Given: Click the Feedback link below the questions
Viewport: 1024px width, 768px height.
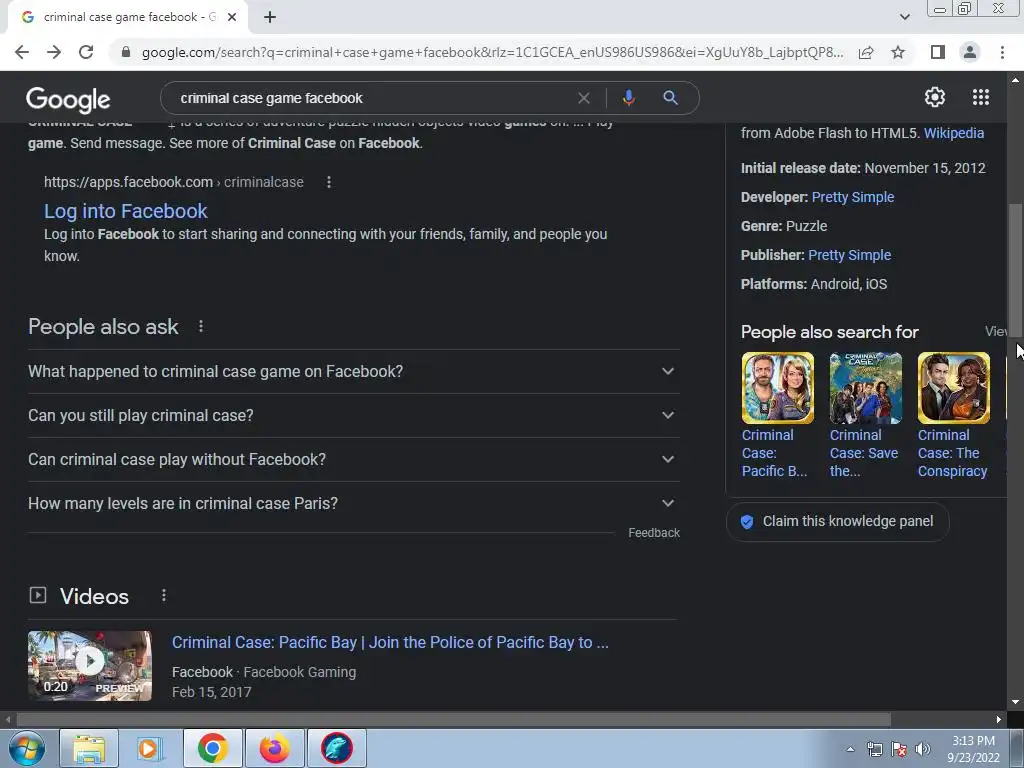Looking at the screenshot, I should tap(654, 533).
